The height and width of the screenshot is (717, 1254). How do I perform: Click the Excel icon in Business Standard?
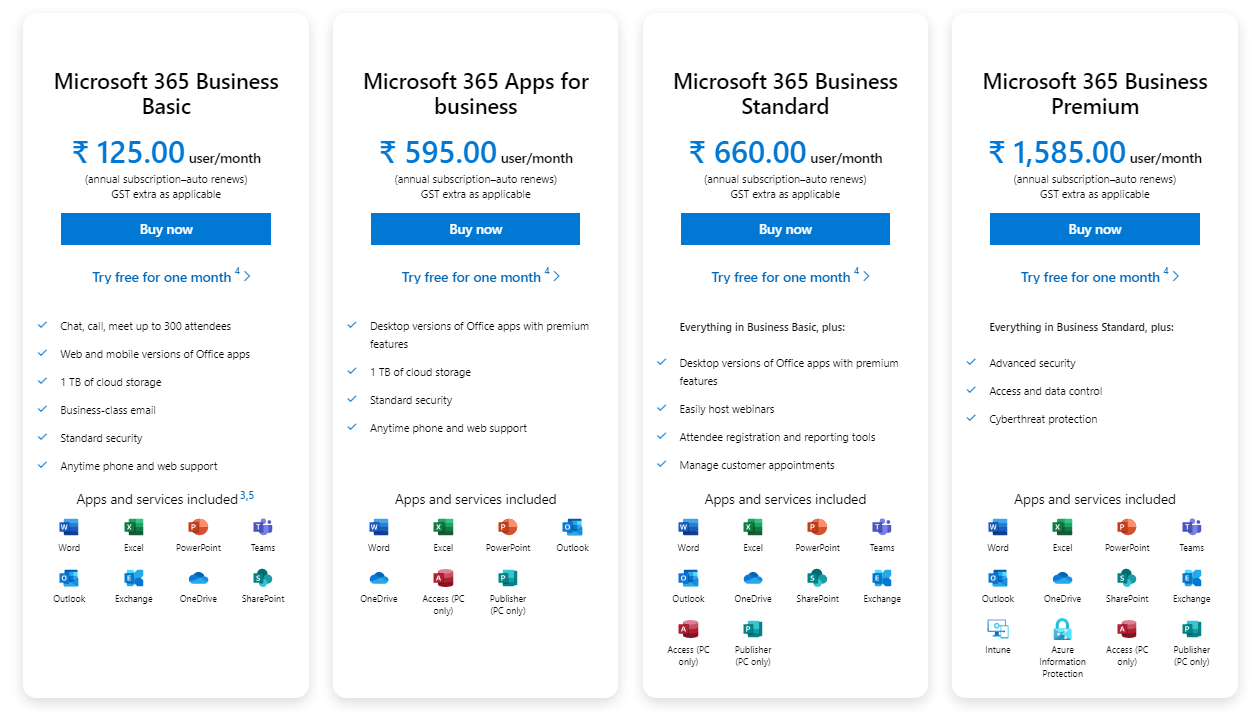[x=753, y=527]
